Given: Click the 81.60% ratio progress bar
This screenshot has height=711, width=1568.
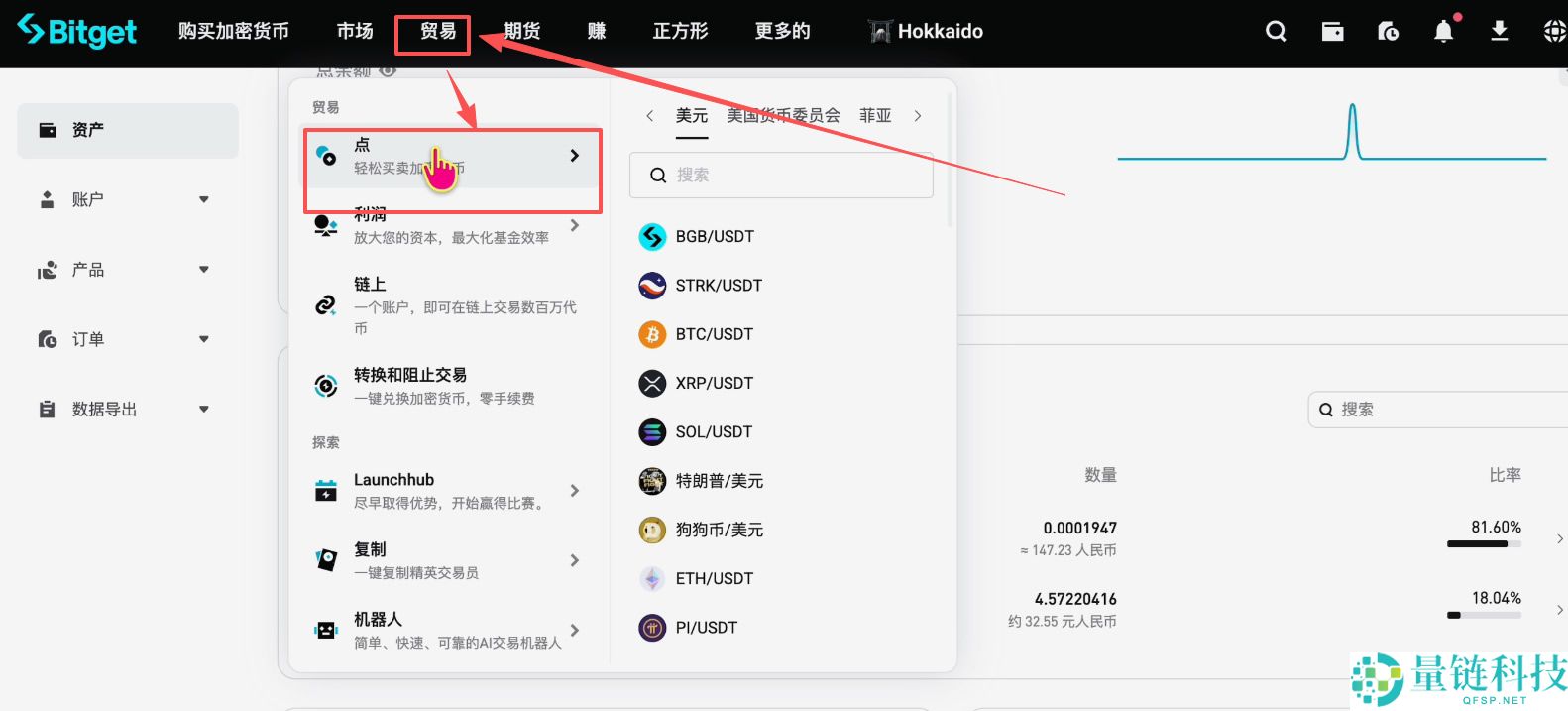Looking at the screenshot, I should pos(1484,543).
